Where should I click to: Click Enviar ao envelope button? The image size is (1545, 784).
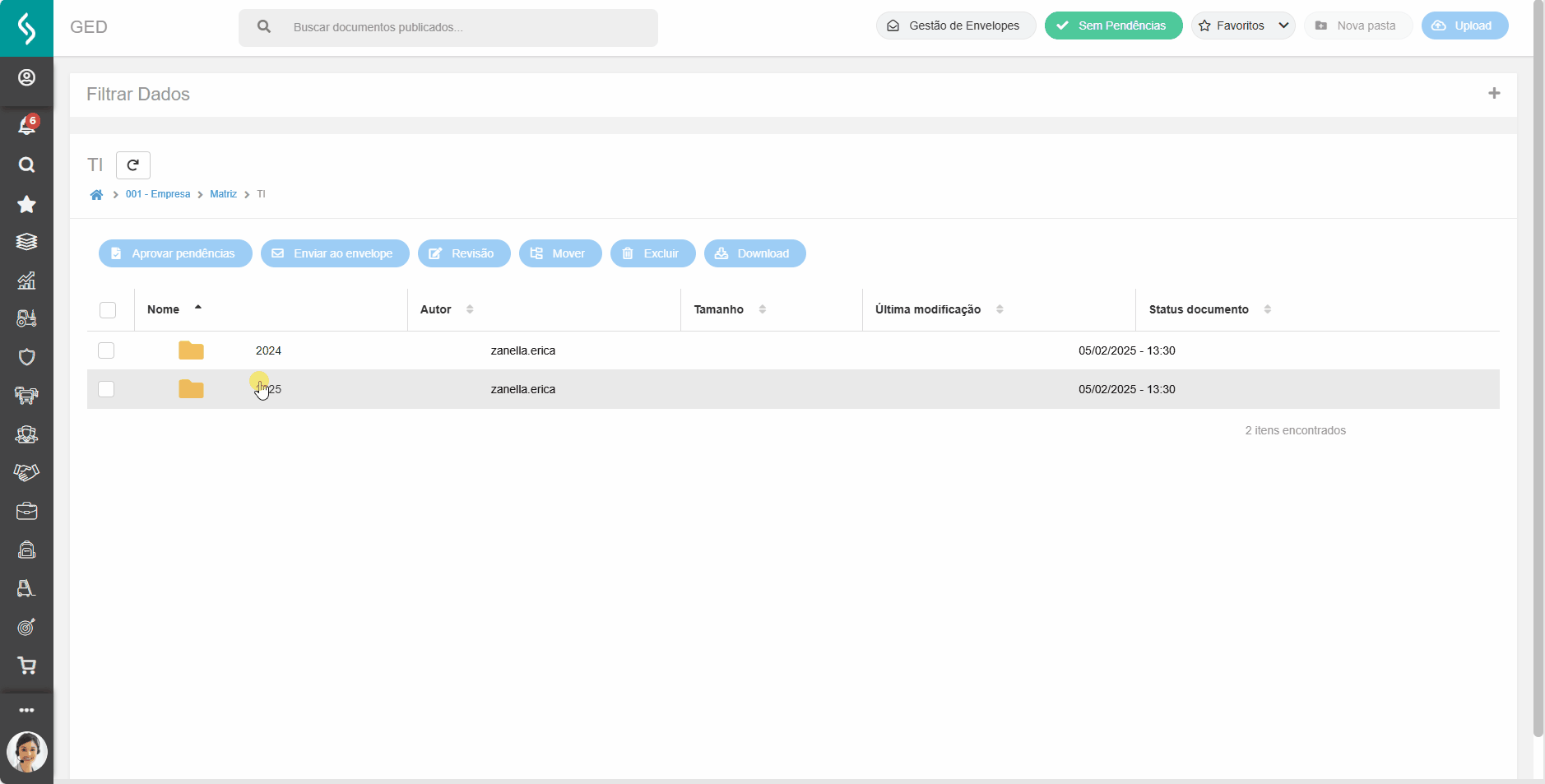[x=335, y=253]
